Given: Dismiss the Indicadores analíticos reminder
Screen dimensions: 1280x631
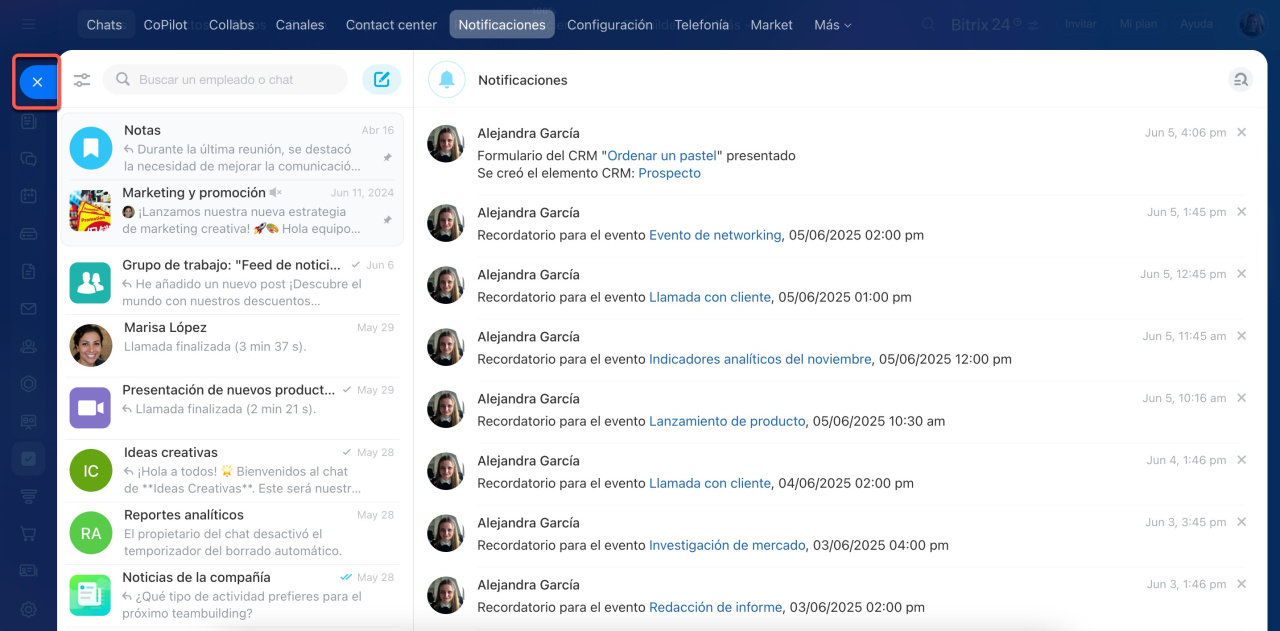Looking at the screenshot, I should (x=1241, y=336).
